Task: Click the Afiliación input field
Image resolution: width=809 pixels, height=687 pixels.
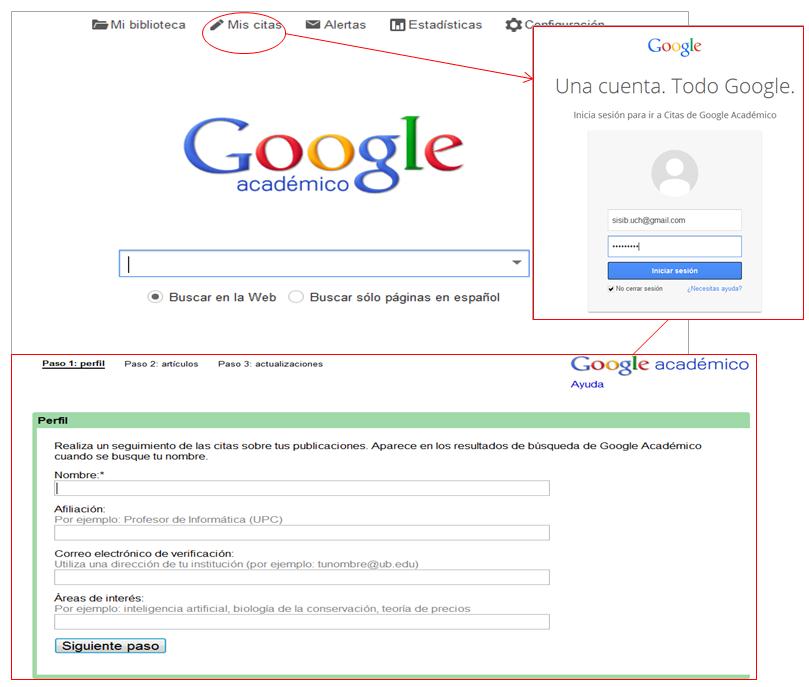Action: pyautogui.click(x=302, y=533)
